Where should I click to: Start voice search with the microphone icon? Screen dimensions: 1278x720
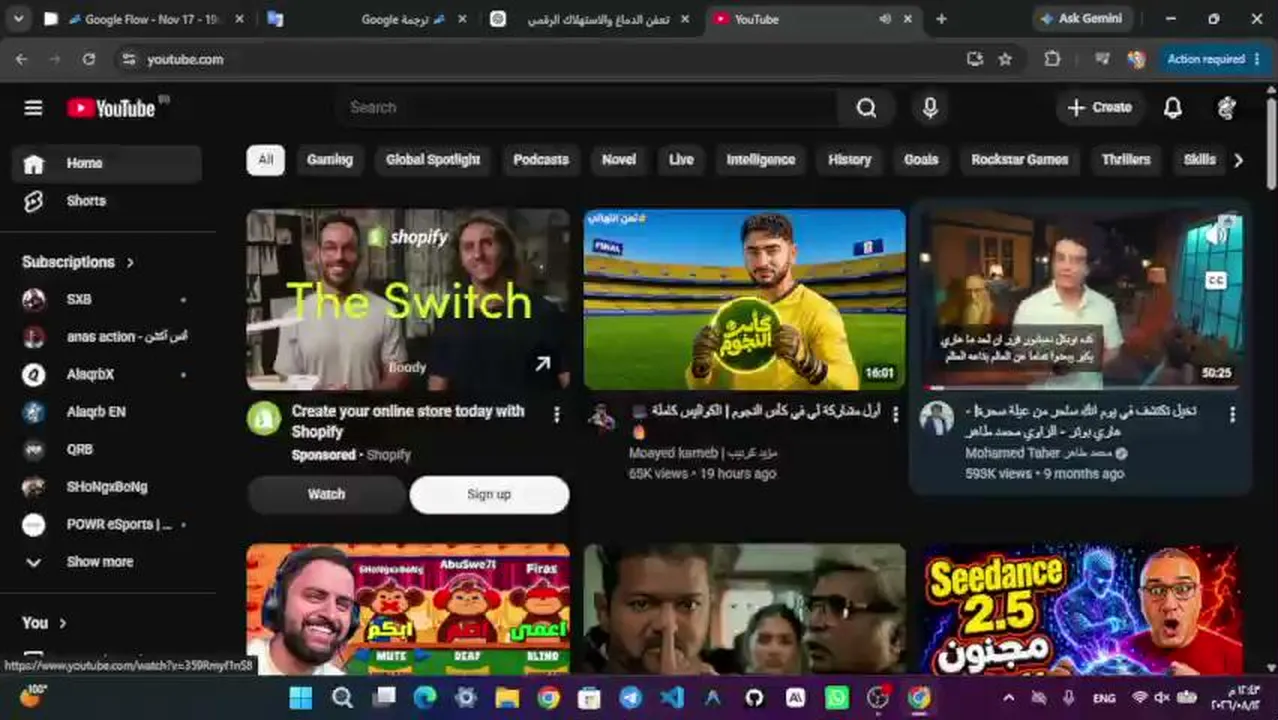click(x=930, y=108)
